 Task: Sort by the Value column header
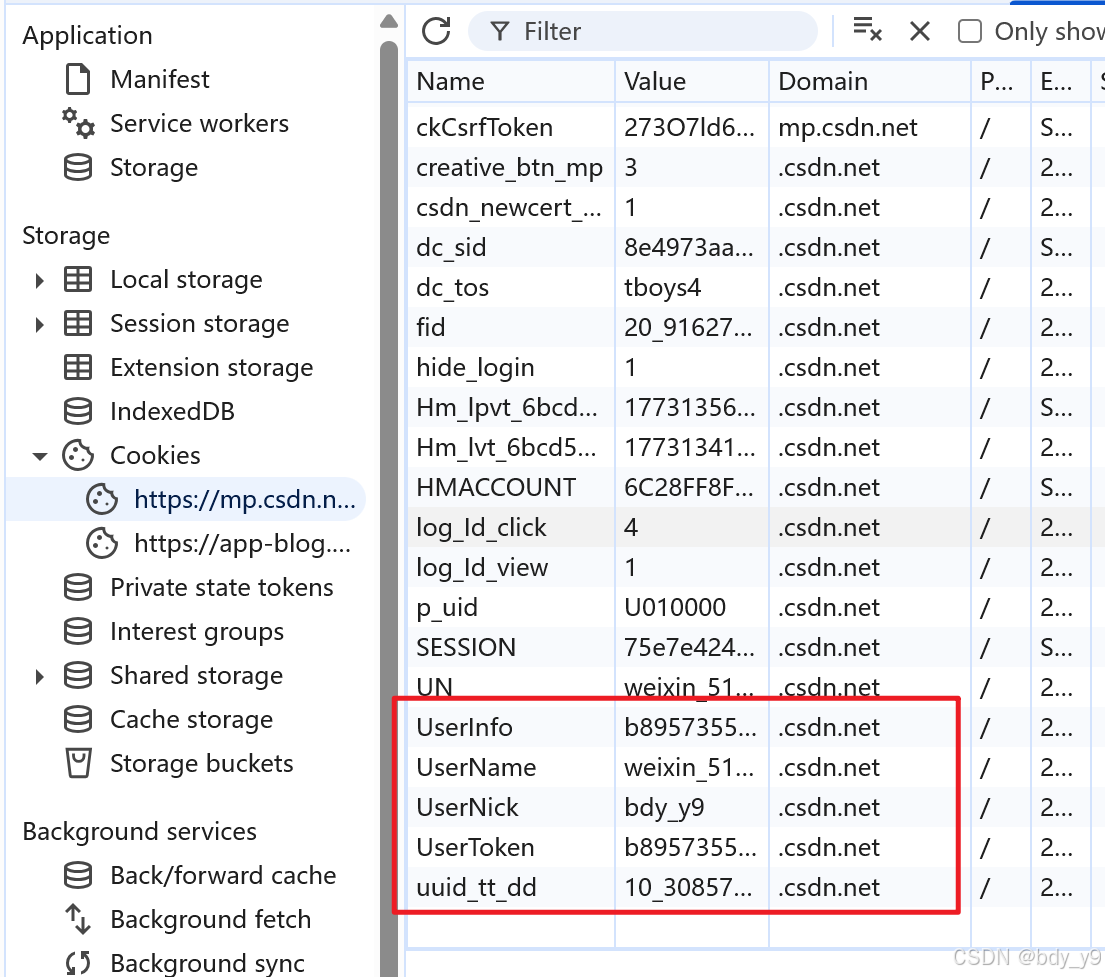(x=691, y=82)
